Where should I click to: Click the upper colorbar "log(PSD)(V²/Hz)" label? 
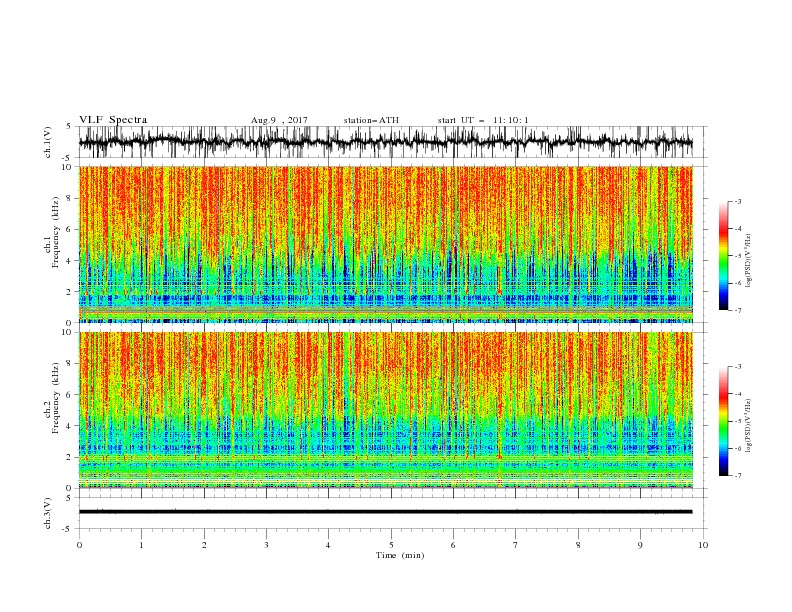coord(748,261)
